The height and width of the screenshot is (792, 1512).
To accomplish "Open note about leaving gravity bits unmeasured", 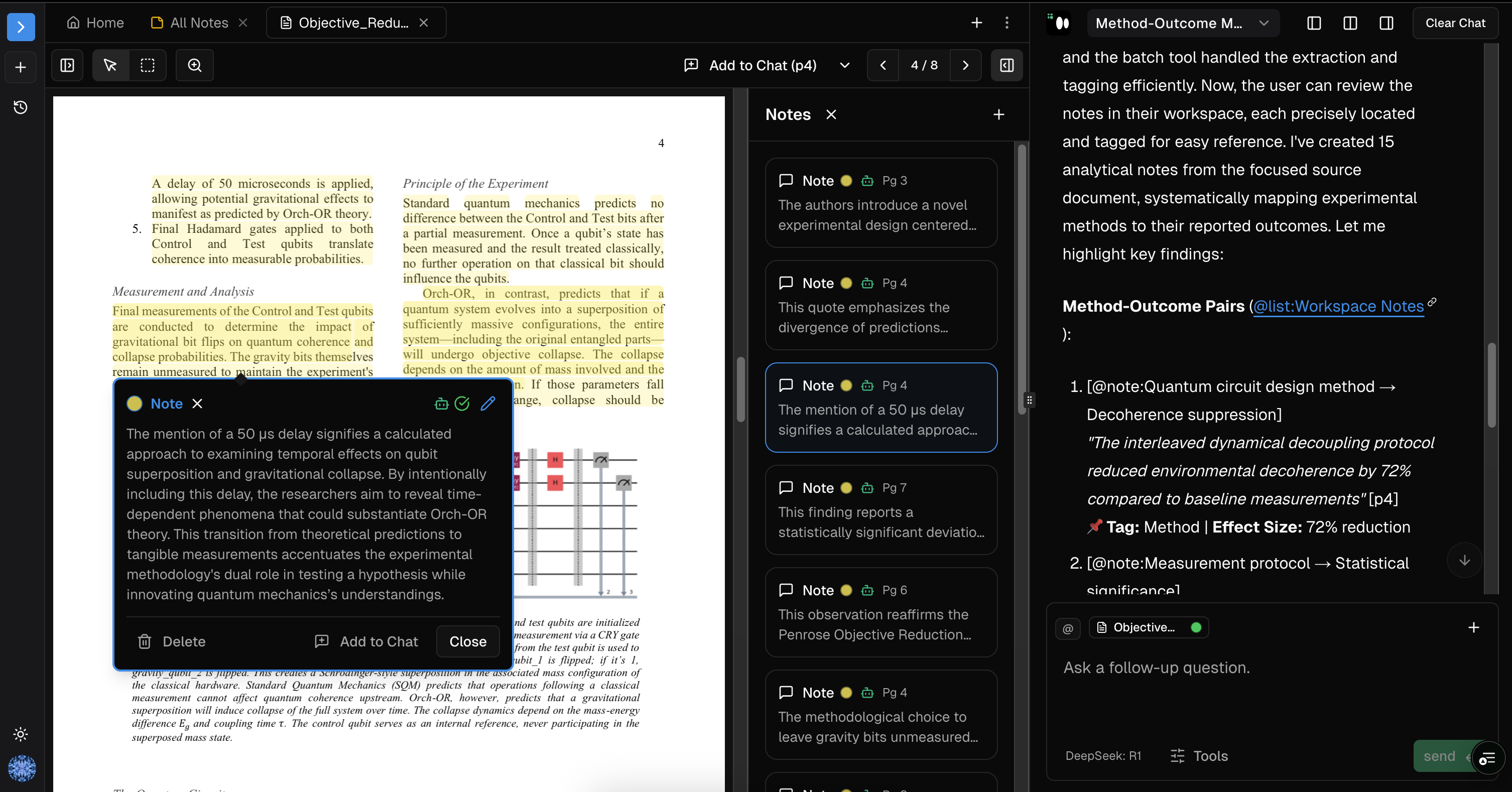I will click(881, 715).
